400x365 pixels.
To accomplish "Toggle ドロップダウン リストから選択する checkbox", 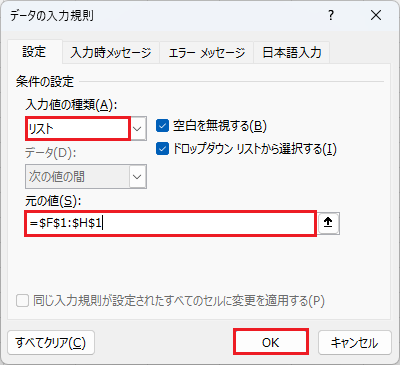I will coord(162,149).
